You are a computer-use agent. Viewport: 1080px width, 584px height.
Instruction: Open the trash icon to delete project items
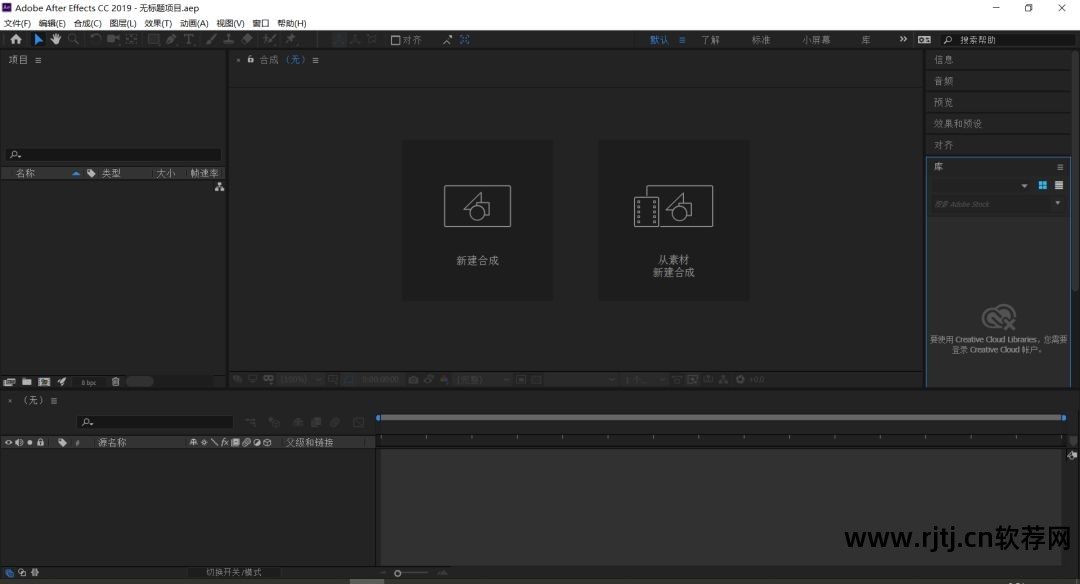[115, 381]
